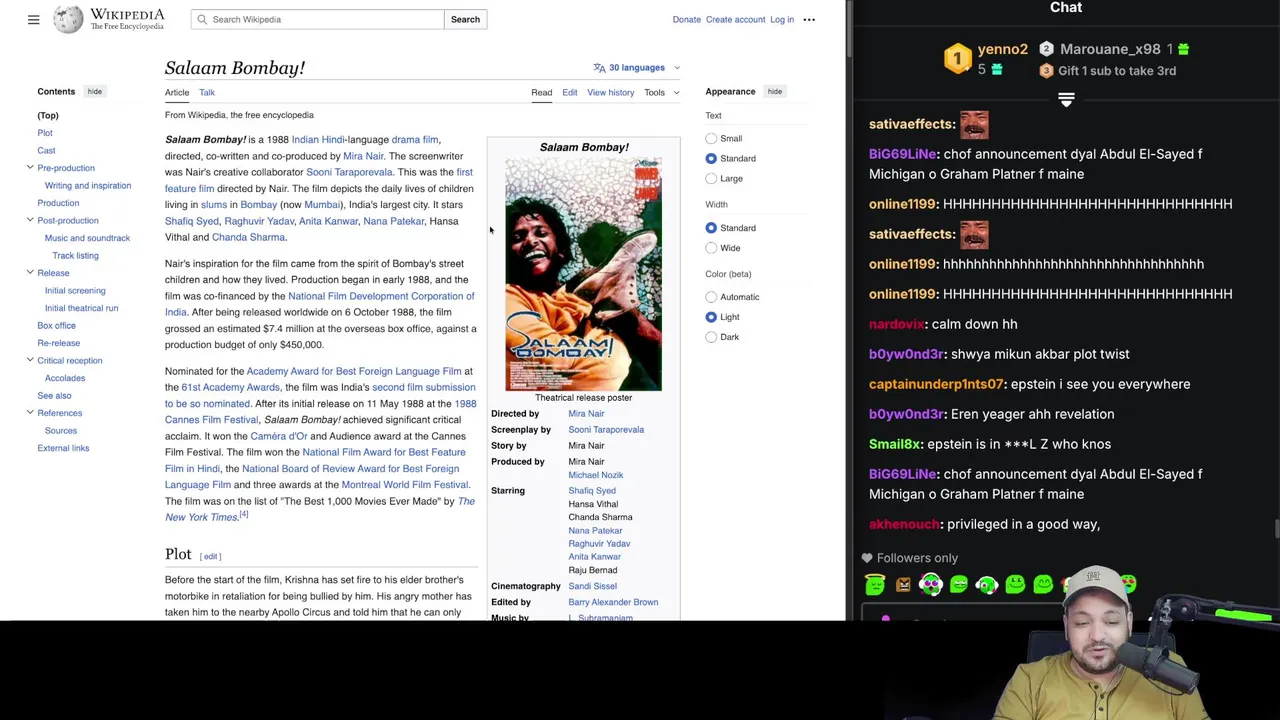This screenshot has height=720, width=1280.
Task: Open the Salaam Bombay poster image
Action: 583,274
